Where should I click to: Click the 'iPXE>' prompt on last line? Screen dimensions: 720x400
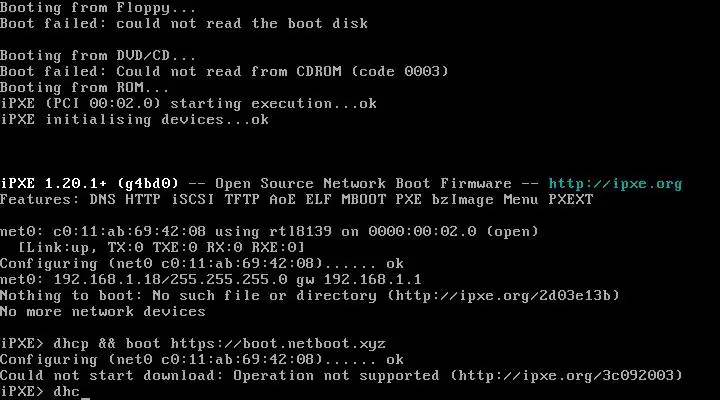22,392
